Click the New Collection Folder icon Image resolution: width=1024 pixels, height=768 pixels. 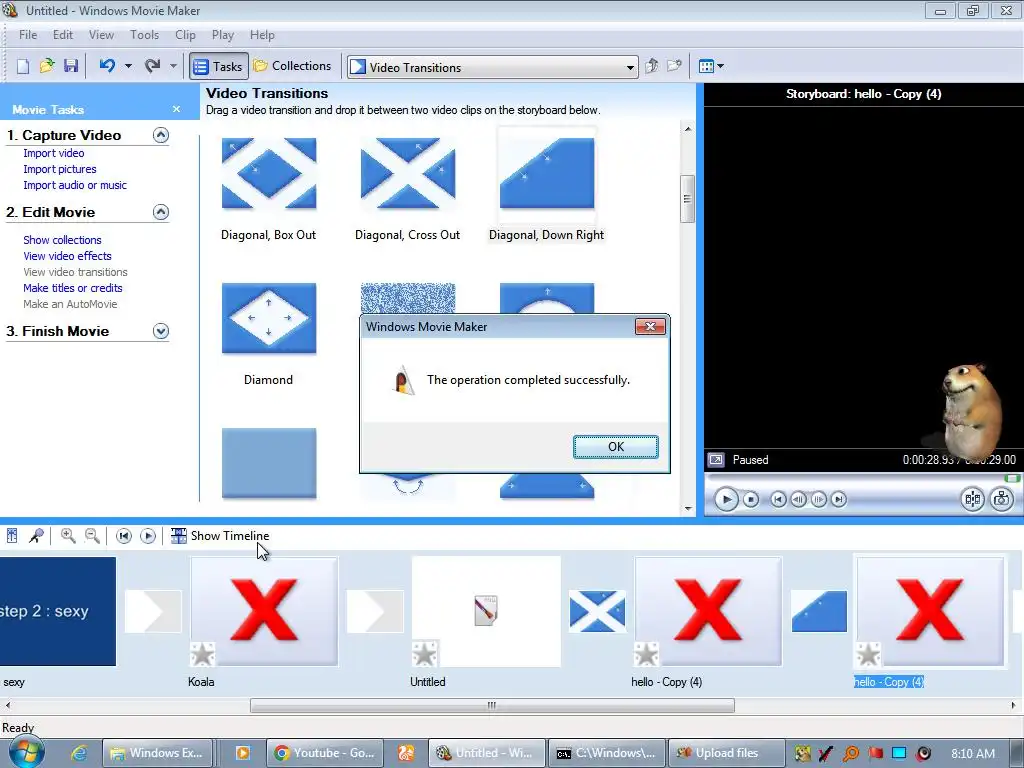[674, 66]
